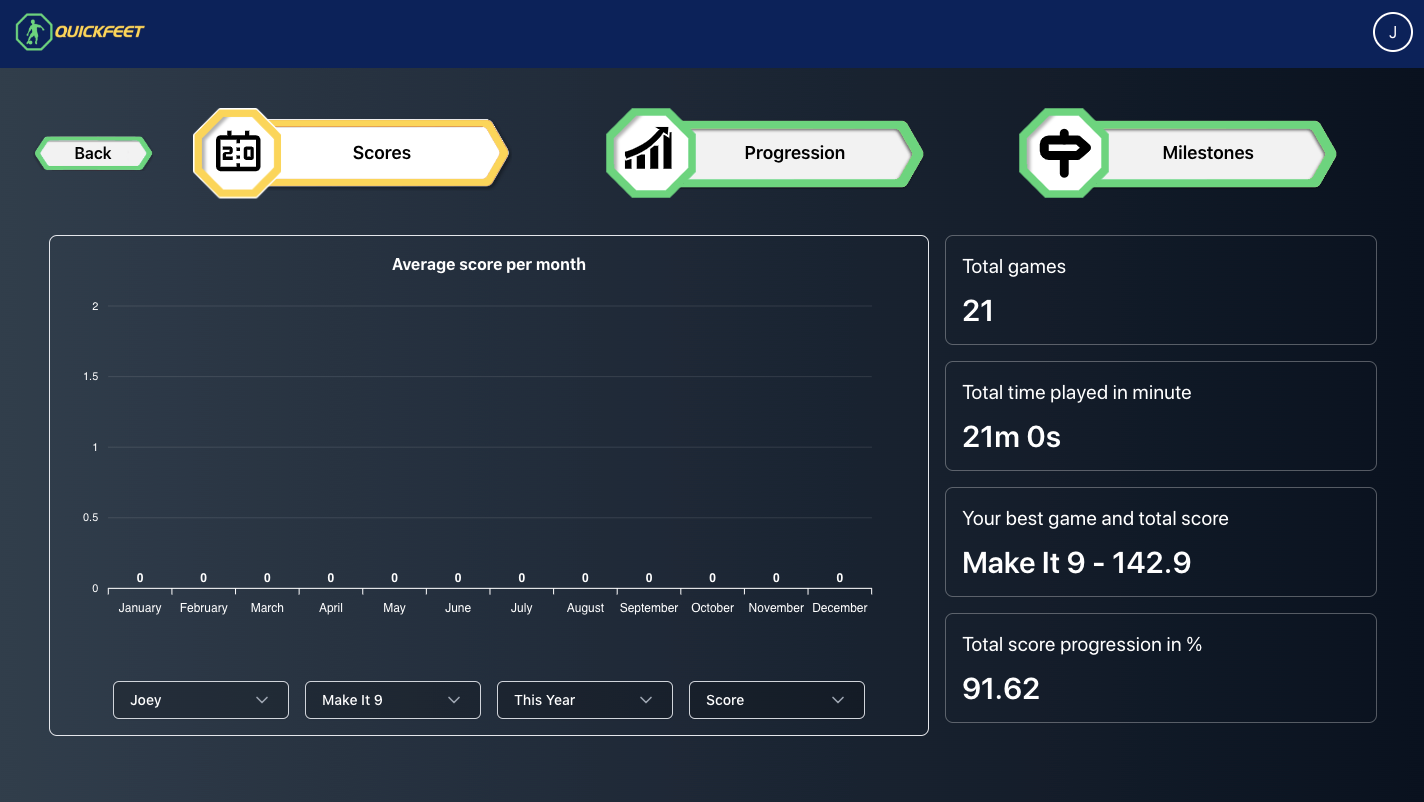Screen dimensions: 1424x802
Task: Click the January label on the chart axis
Action: tap(140, 608)
